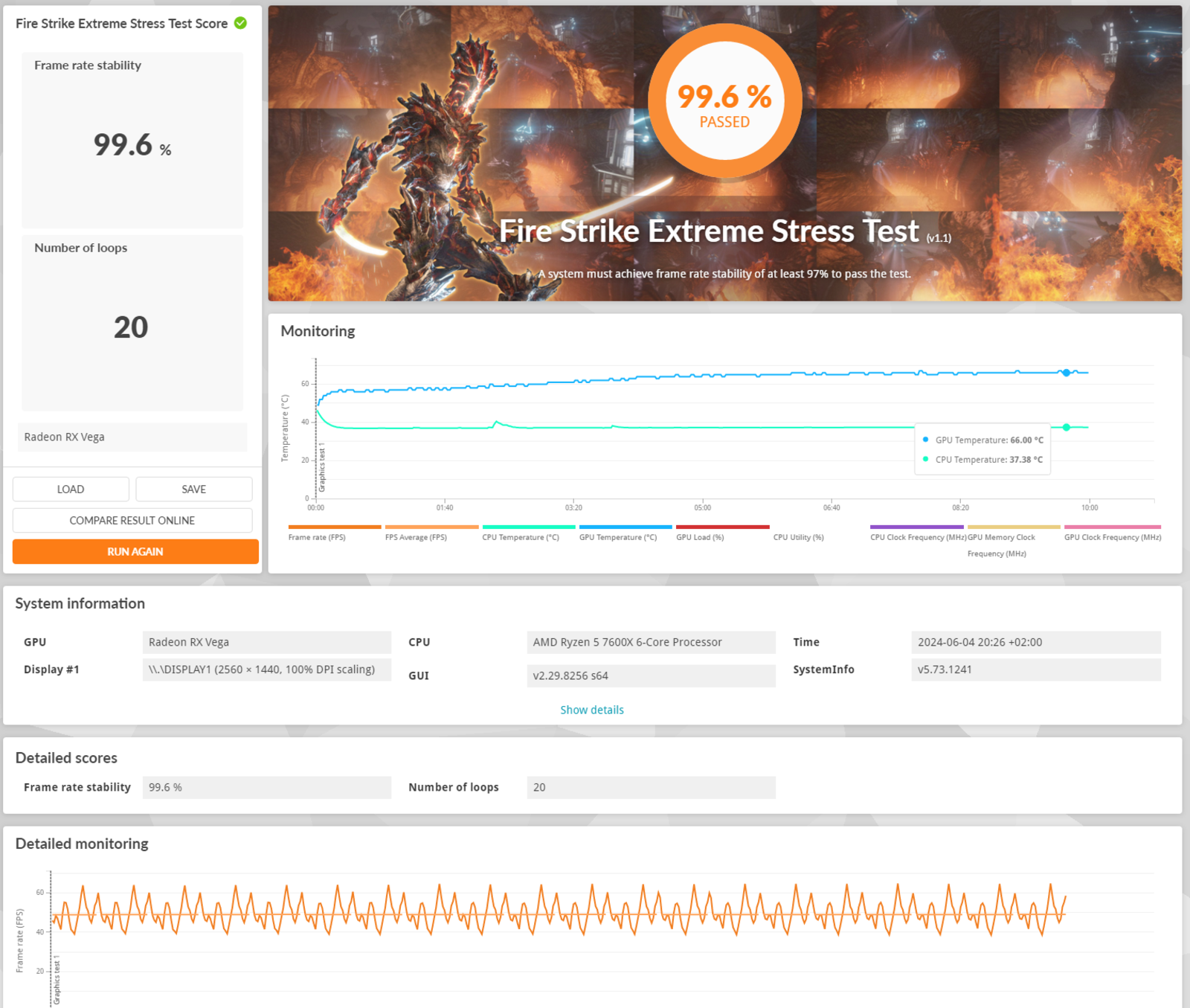Select the SystemInfo version v5.73.1241
Viewport: 1190px width, 1008px height.
[x=1035, y=670]
